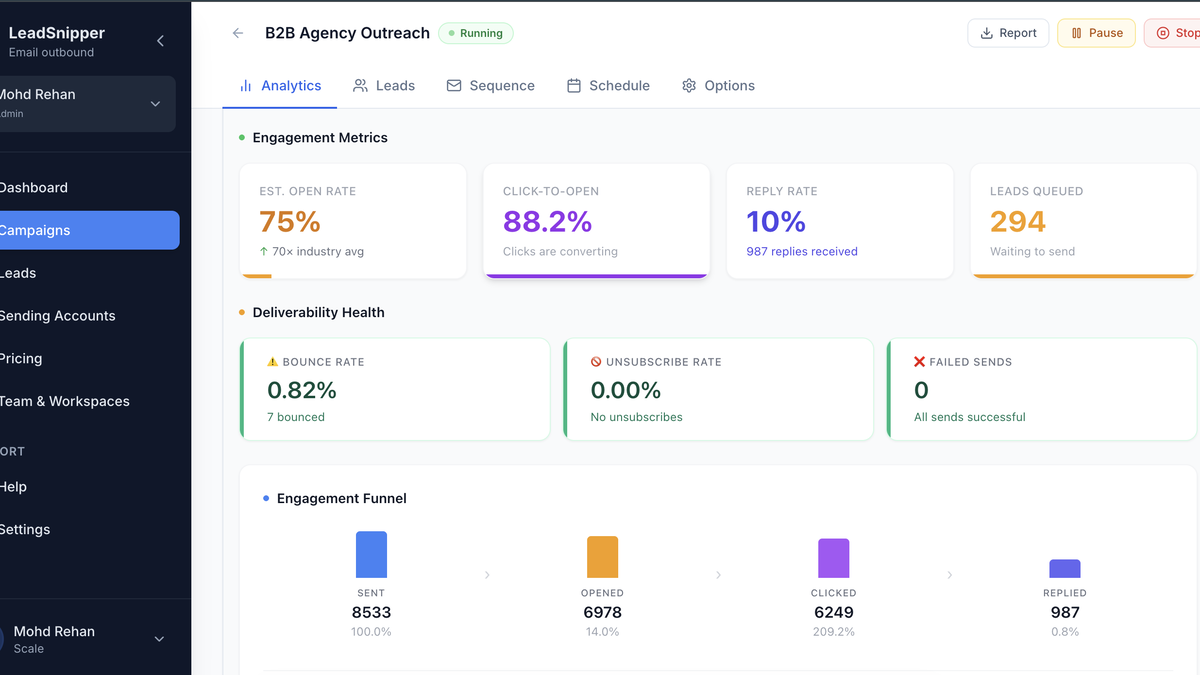
Task: Click the purple Clicked bar in the funnel
Action: coord(834,558)
